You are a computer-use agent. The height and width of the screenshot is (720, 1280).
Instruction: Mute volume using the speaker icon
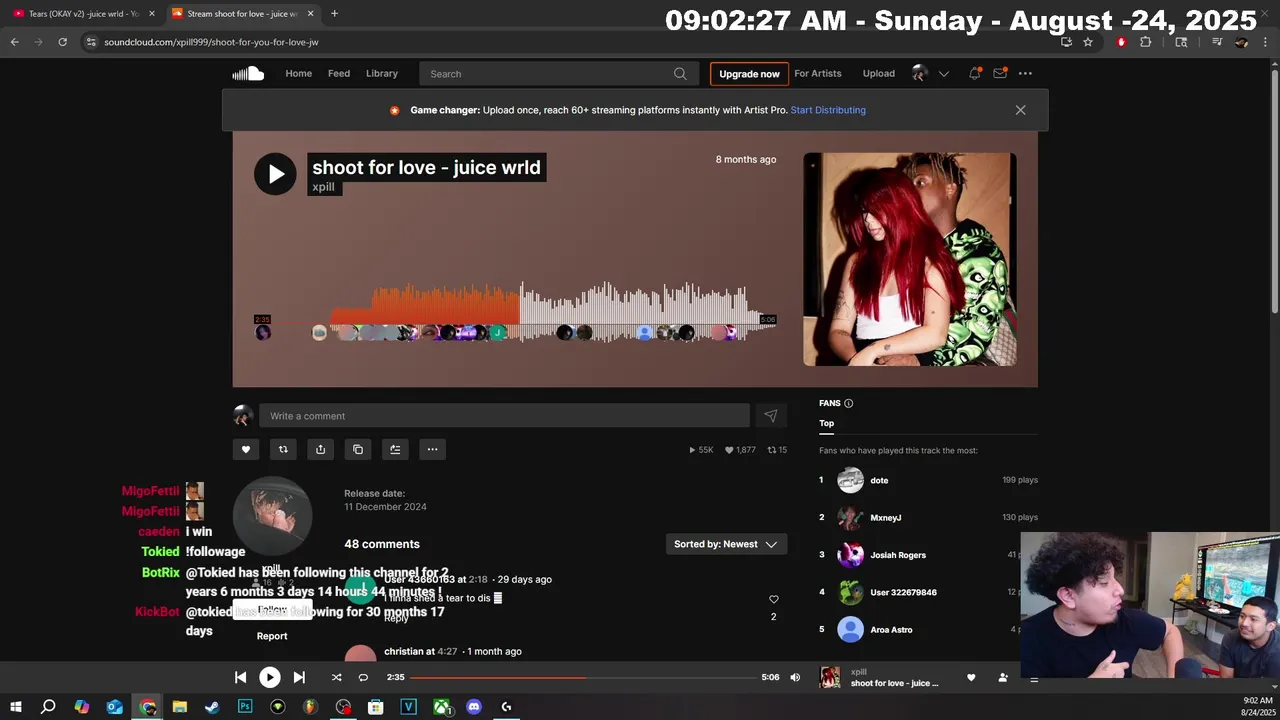[x=795, y=677]
